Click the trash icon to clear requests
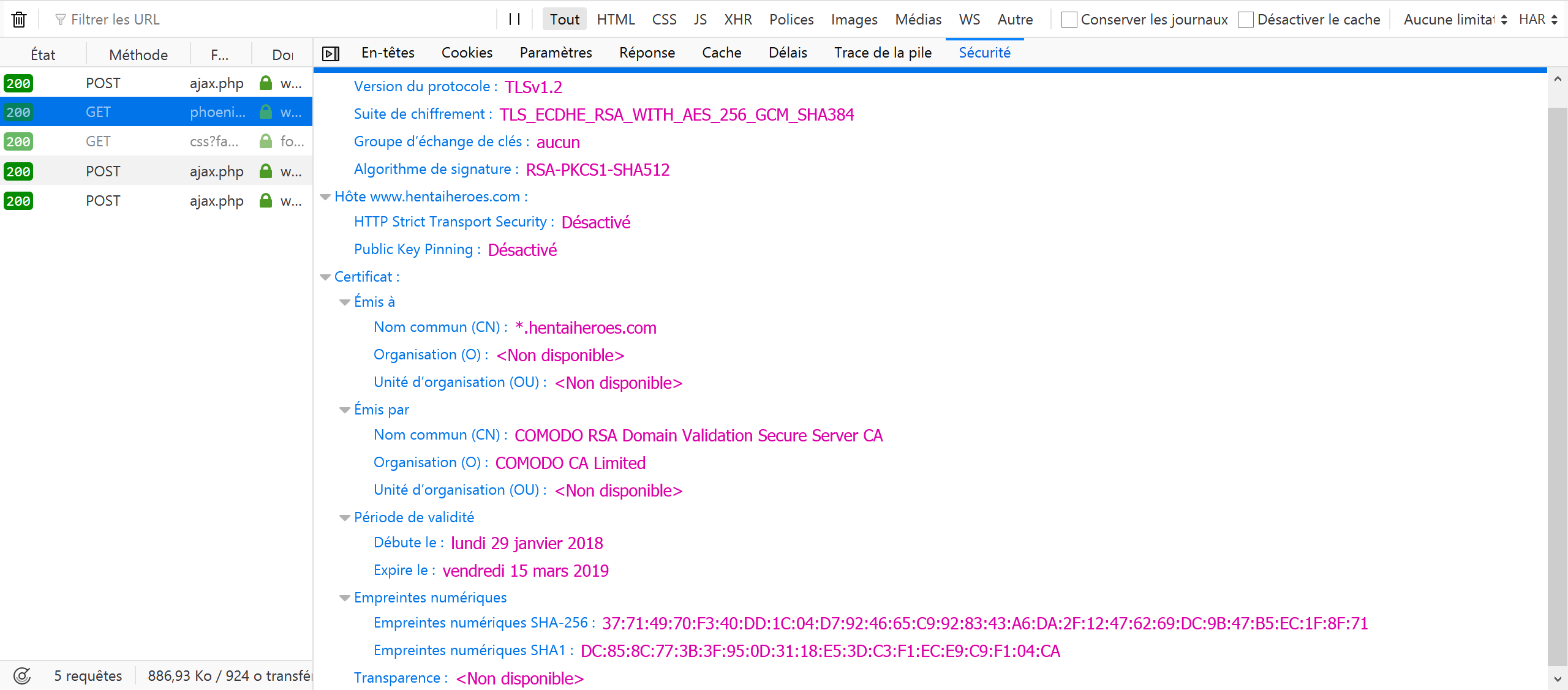Image resolution: width=1568 pixels, height=690 pixels. 19,20
